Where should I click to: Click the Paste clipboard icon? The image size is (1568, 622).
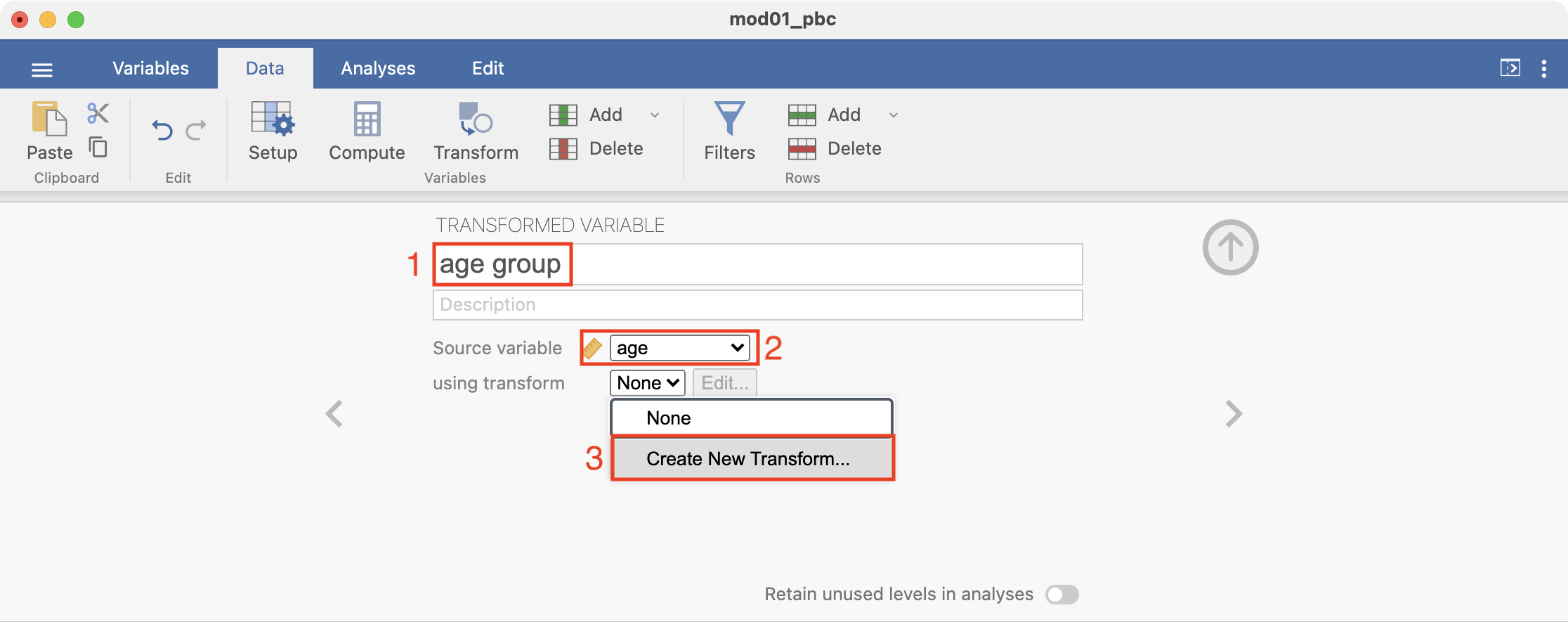(x=49, y=119)
